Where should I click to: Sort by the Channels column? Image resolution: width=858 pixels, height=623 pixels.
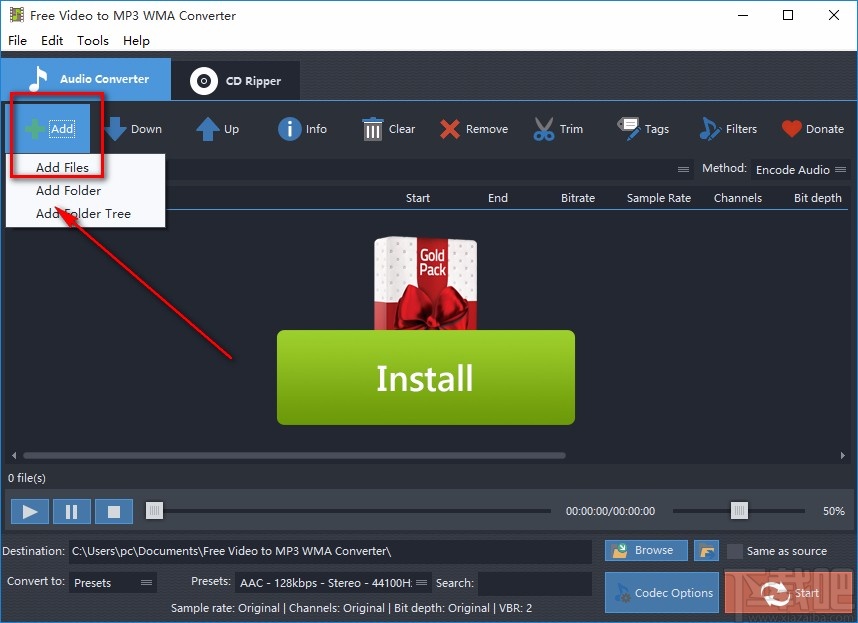(738, 198)
